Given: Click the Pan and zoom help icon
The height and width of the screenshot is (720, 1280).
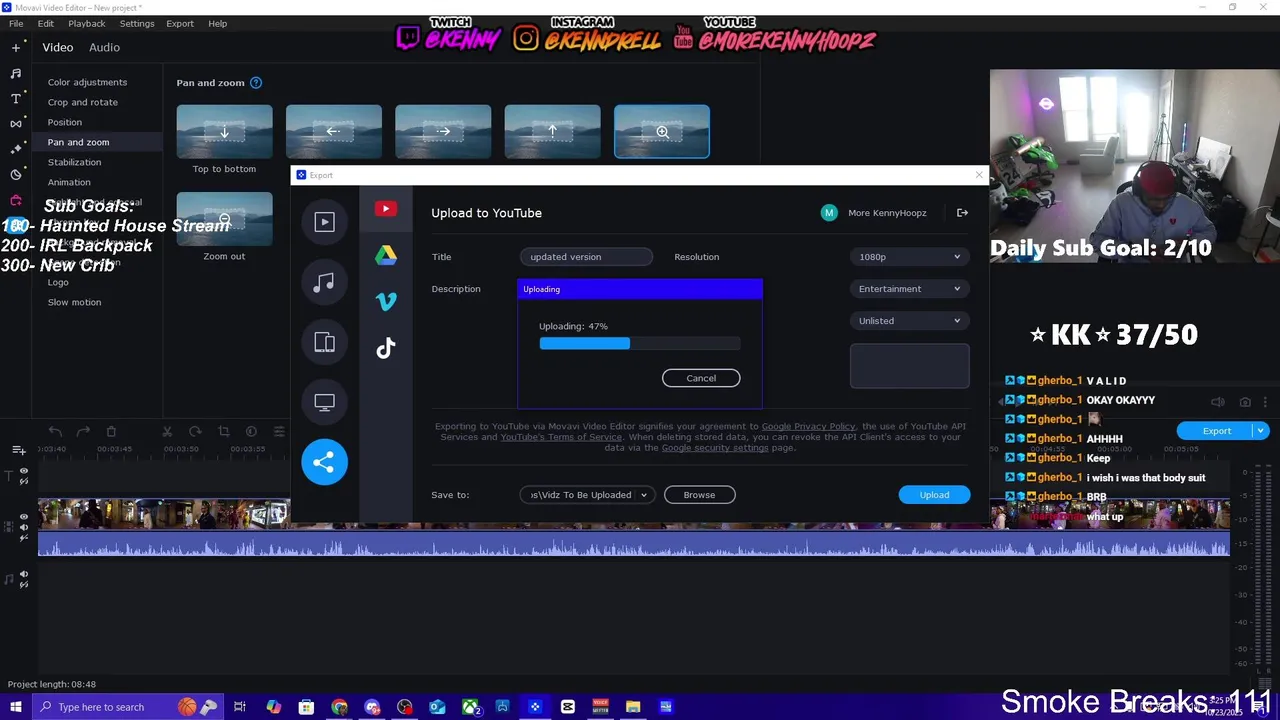Looking at the screenshot, I should pyautogui.click(x=256, y=83).
